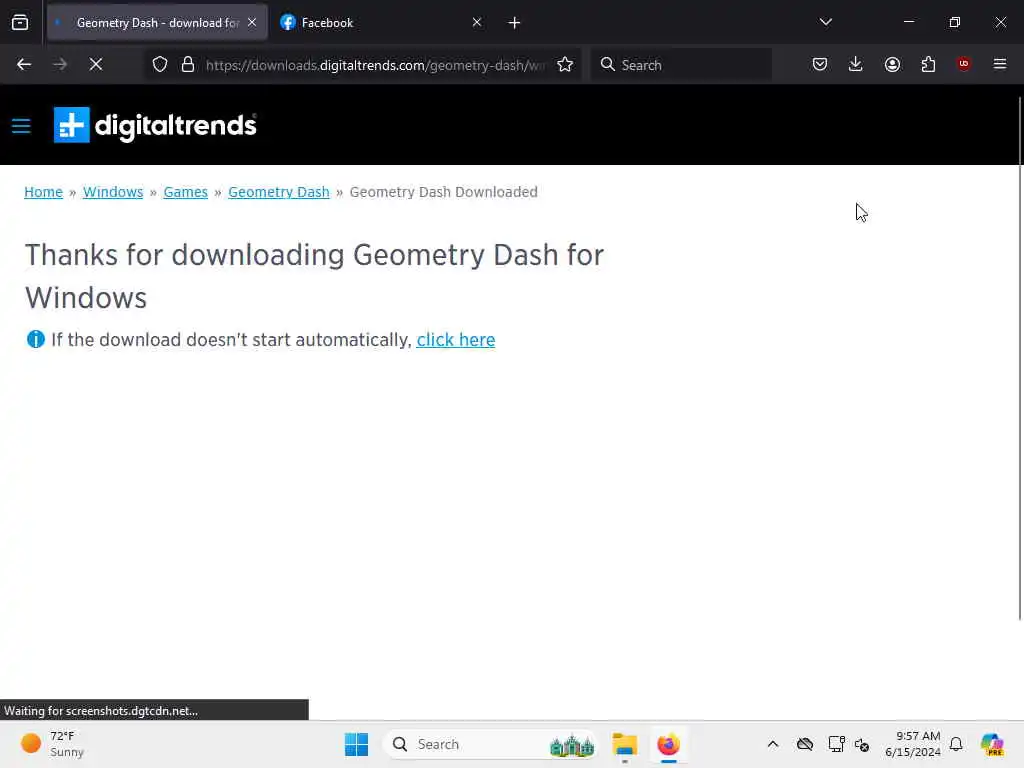Close the Geometry Dash tab

[252, 22]
